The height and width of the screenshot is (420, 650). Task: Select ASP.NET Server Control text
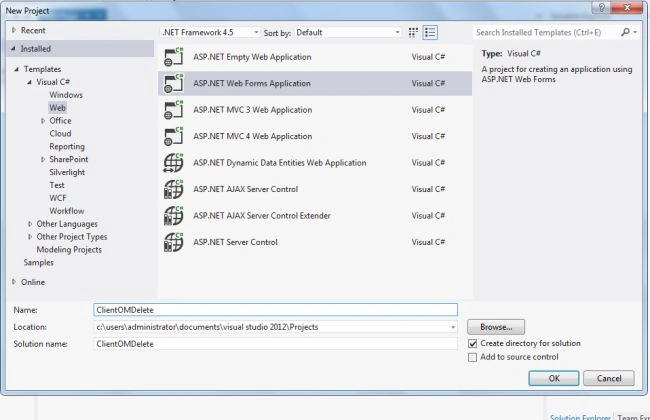[235, 242]
